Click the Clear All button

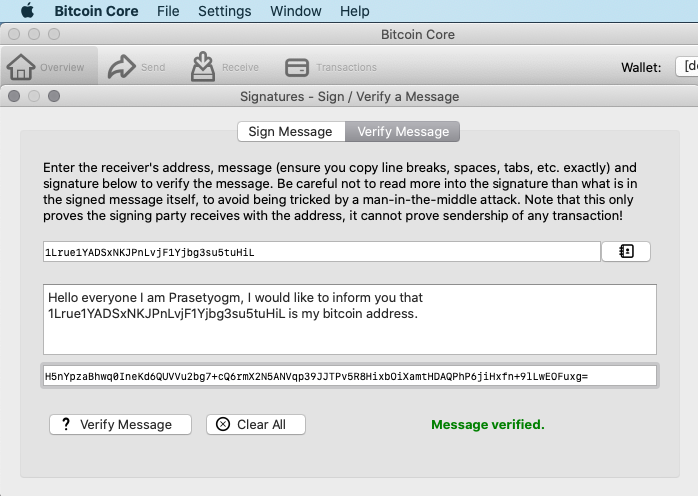coord(256,424)
